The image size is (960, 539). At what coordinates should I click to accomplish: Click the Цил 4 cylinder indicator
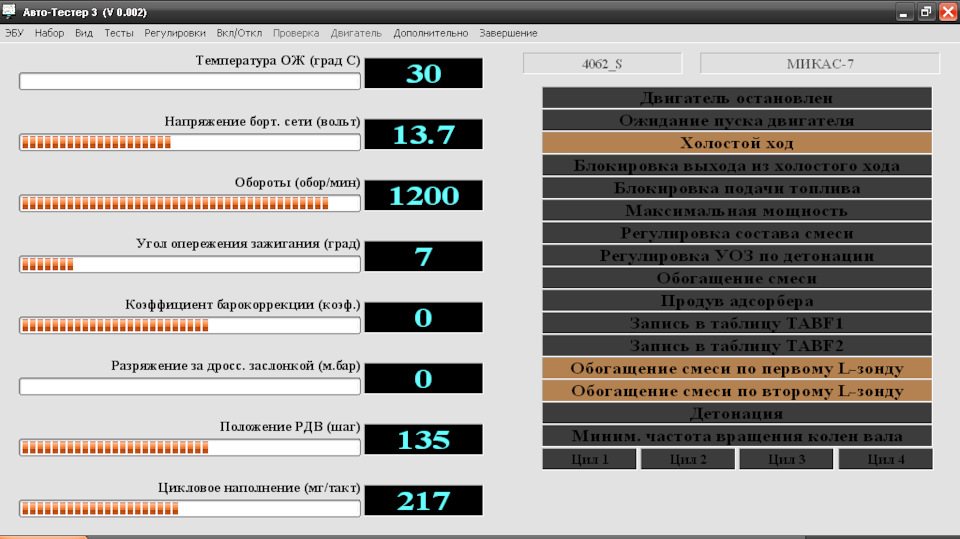(x=886, y=459)
